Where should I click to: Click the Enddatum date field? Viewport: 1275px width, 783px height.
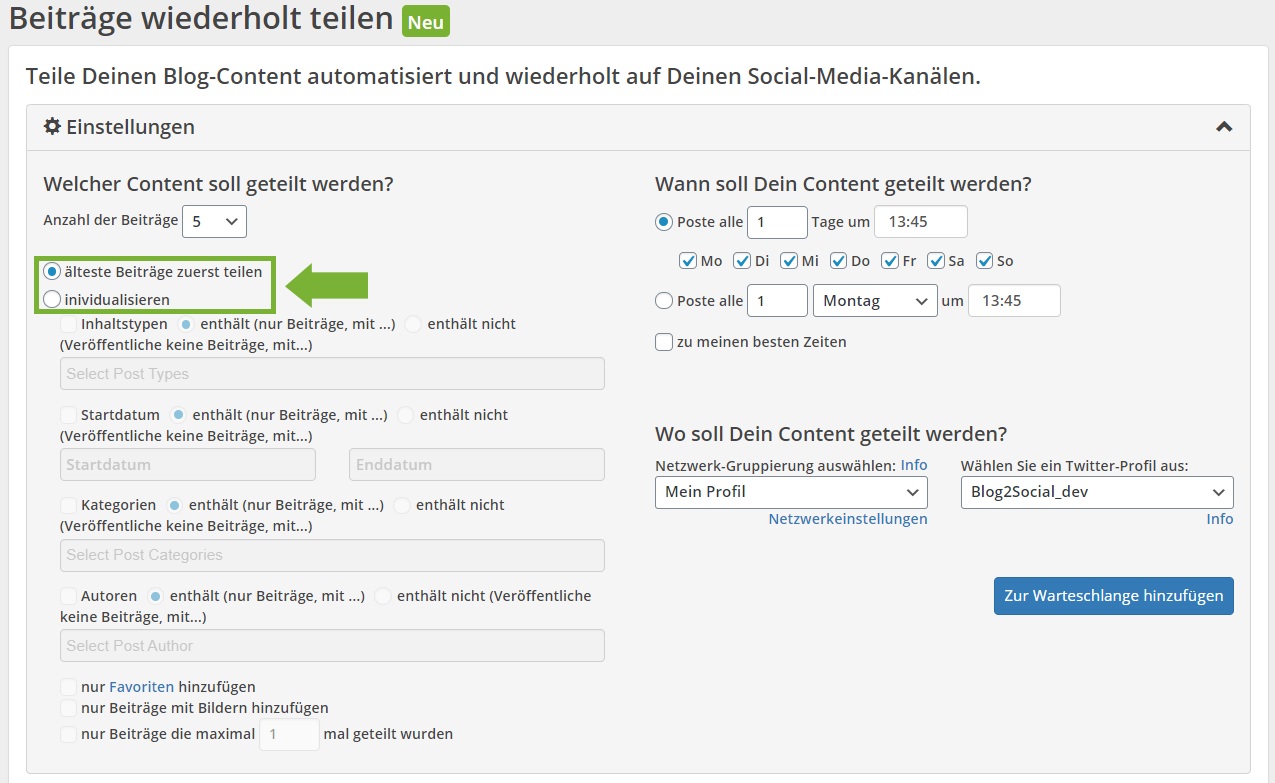[477, 464]
